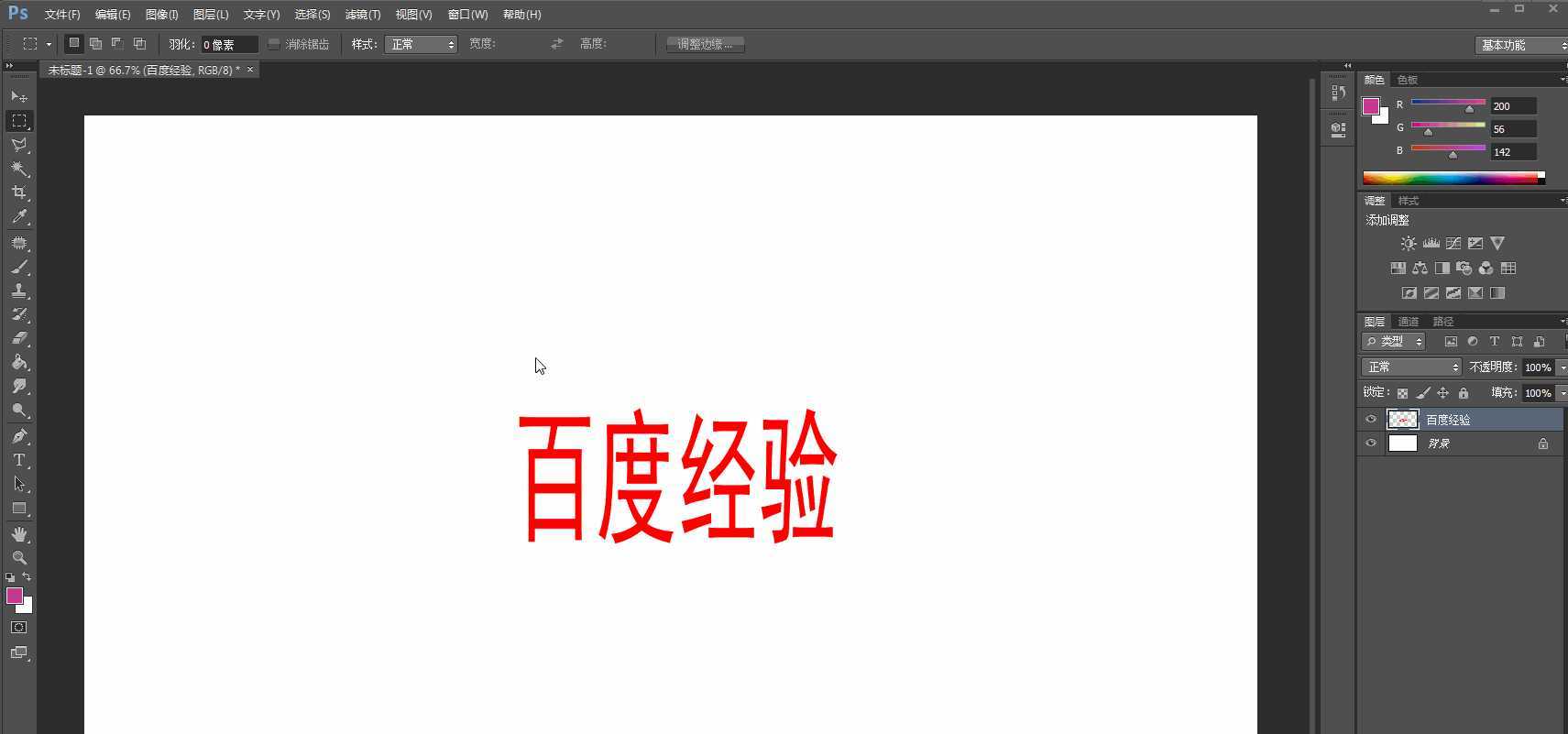Open the layer blend mode dropdown
Screen dimensions: 1568x734
[1410, 367]
